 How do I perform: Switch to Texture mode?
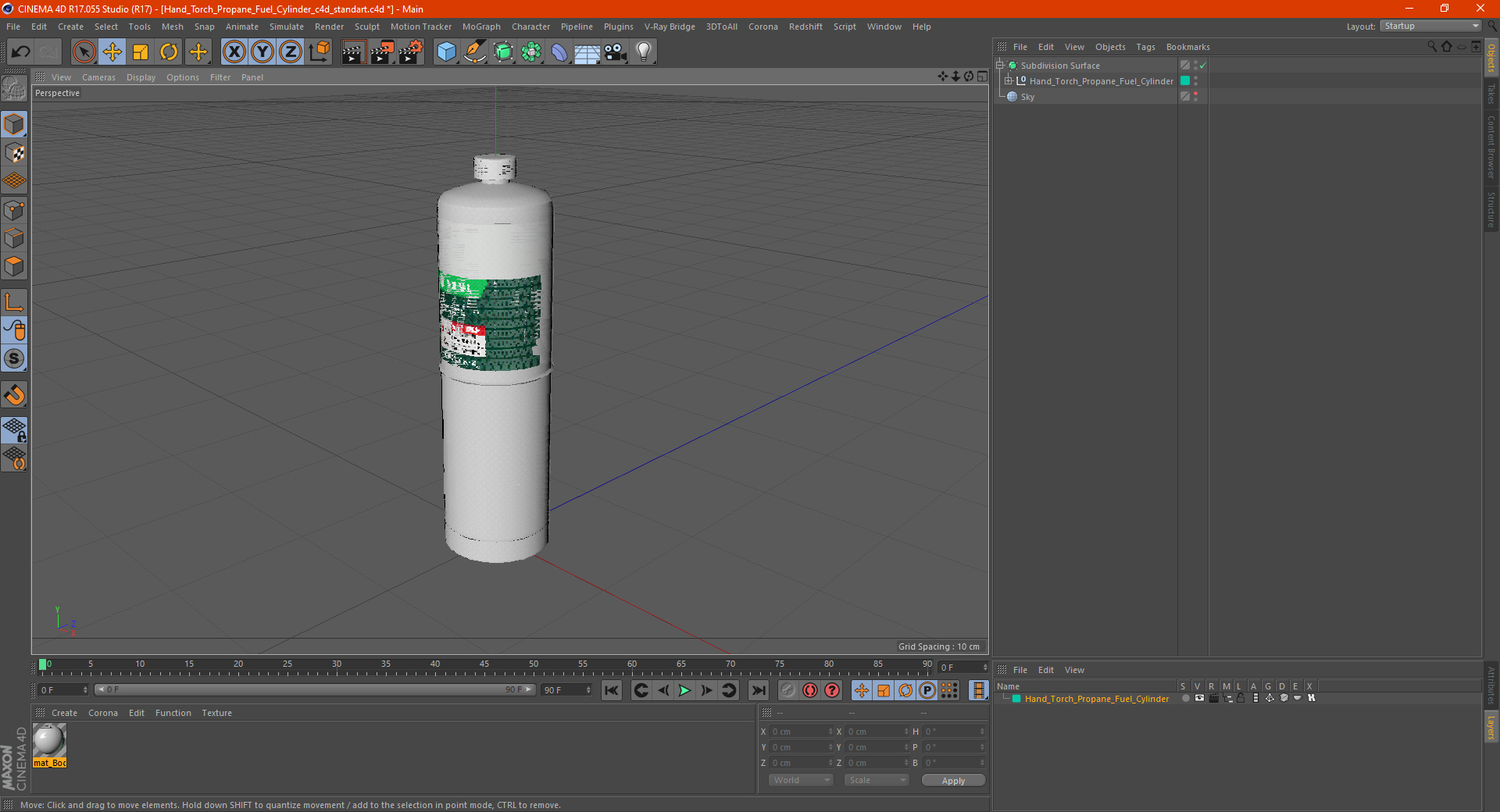pos(14,153)
